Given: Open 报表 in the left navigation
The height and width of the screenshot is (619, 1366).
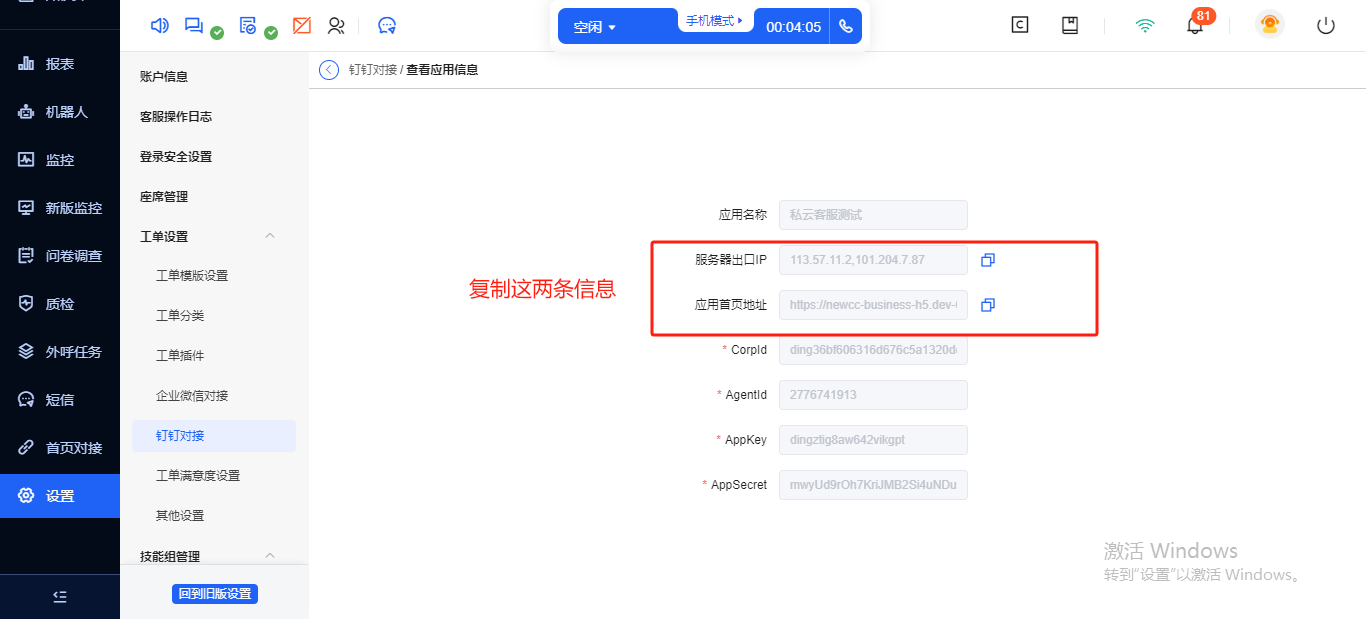Looking at the screenshot, I should pyautogui.click(x=60, y=64).
